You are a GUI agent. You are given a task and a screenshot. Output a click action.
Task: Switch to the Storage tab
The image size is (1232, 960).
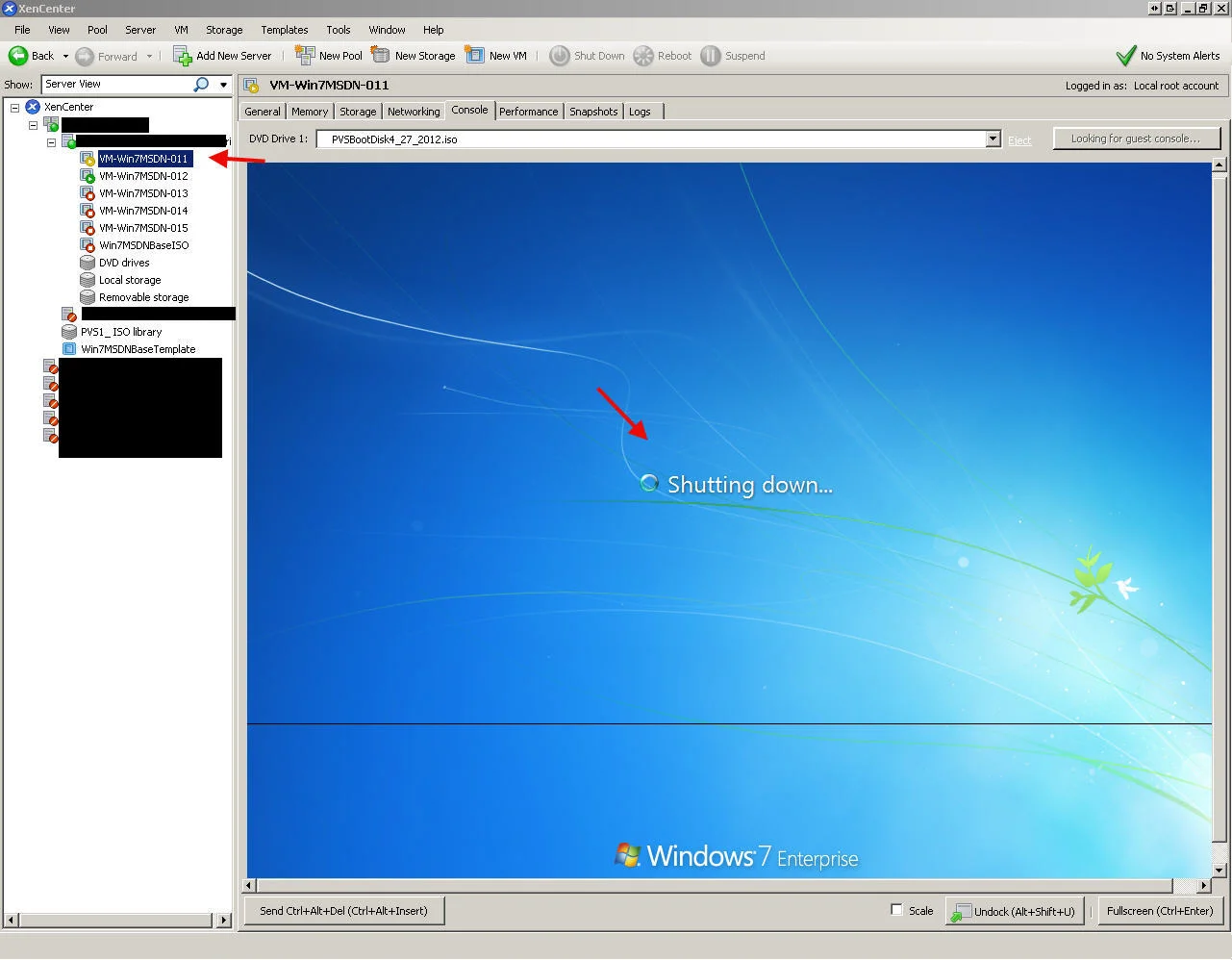click(358, 112)
